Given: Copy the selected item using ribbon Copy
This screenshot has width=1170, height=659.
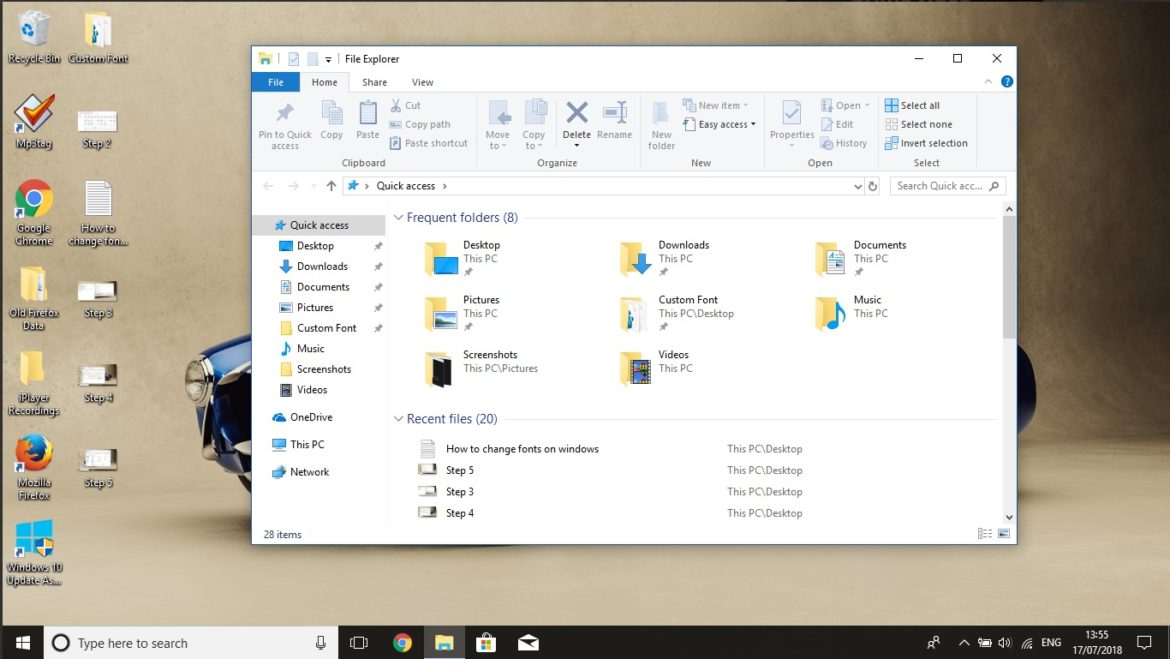Looking at the screenshot, I should click(x=331, y=122).
